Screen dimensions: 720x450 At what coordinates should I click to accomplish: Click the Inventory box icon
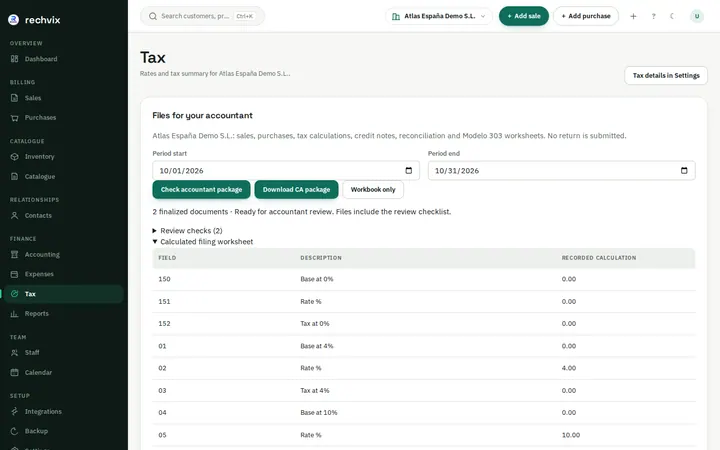pyautogui.click(x=15, y=157)
